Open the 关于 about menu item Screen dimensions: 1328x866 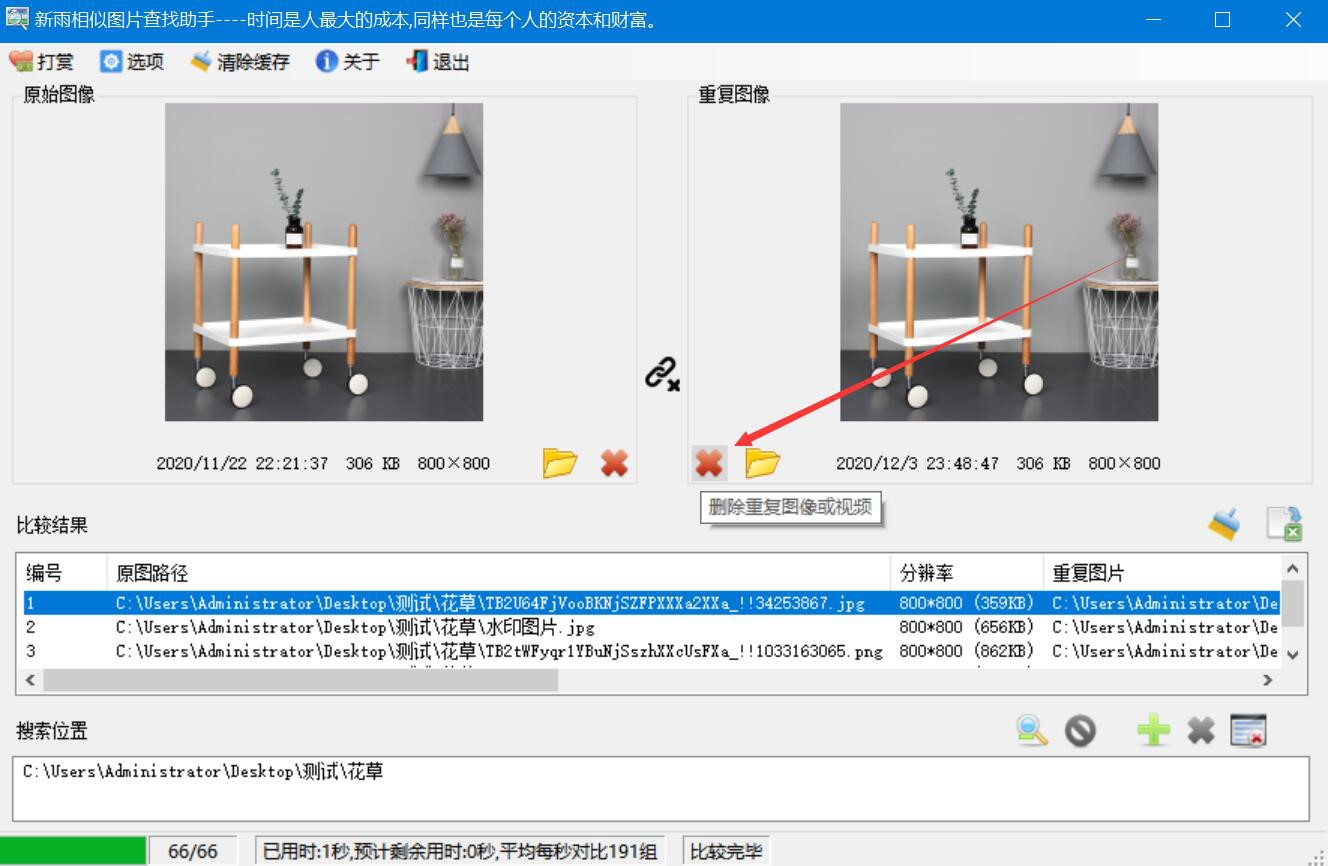347,61
